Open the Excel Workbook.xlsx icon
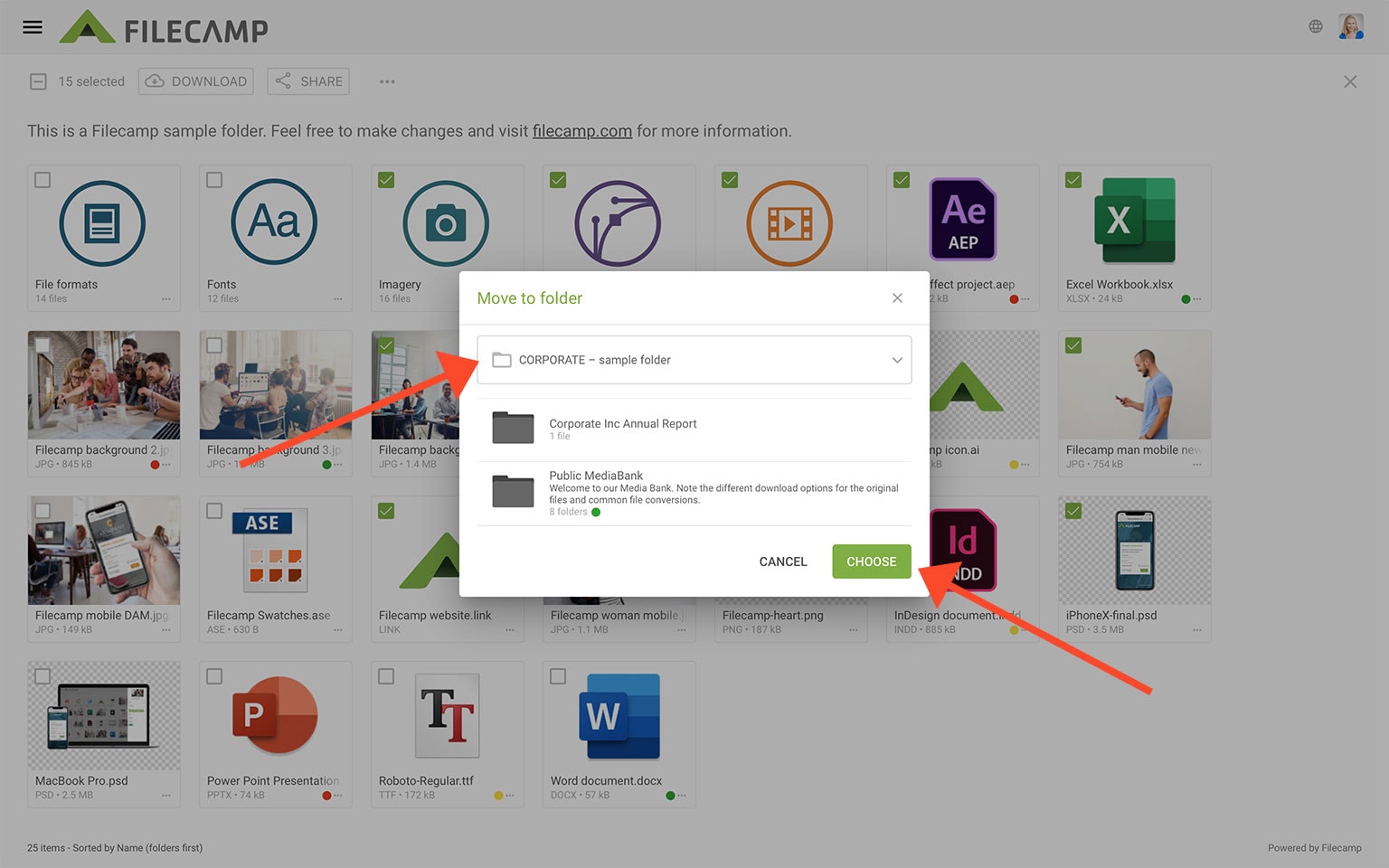This screenshot has width=1389, height=868. [1135, 220]
